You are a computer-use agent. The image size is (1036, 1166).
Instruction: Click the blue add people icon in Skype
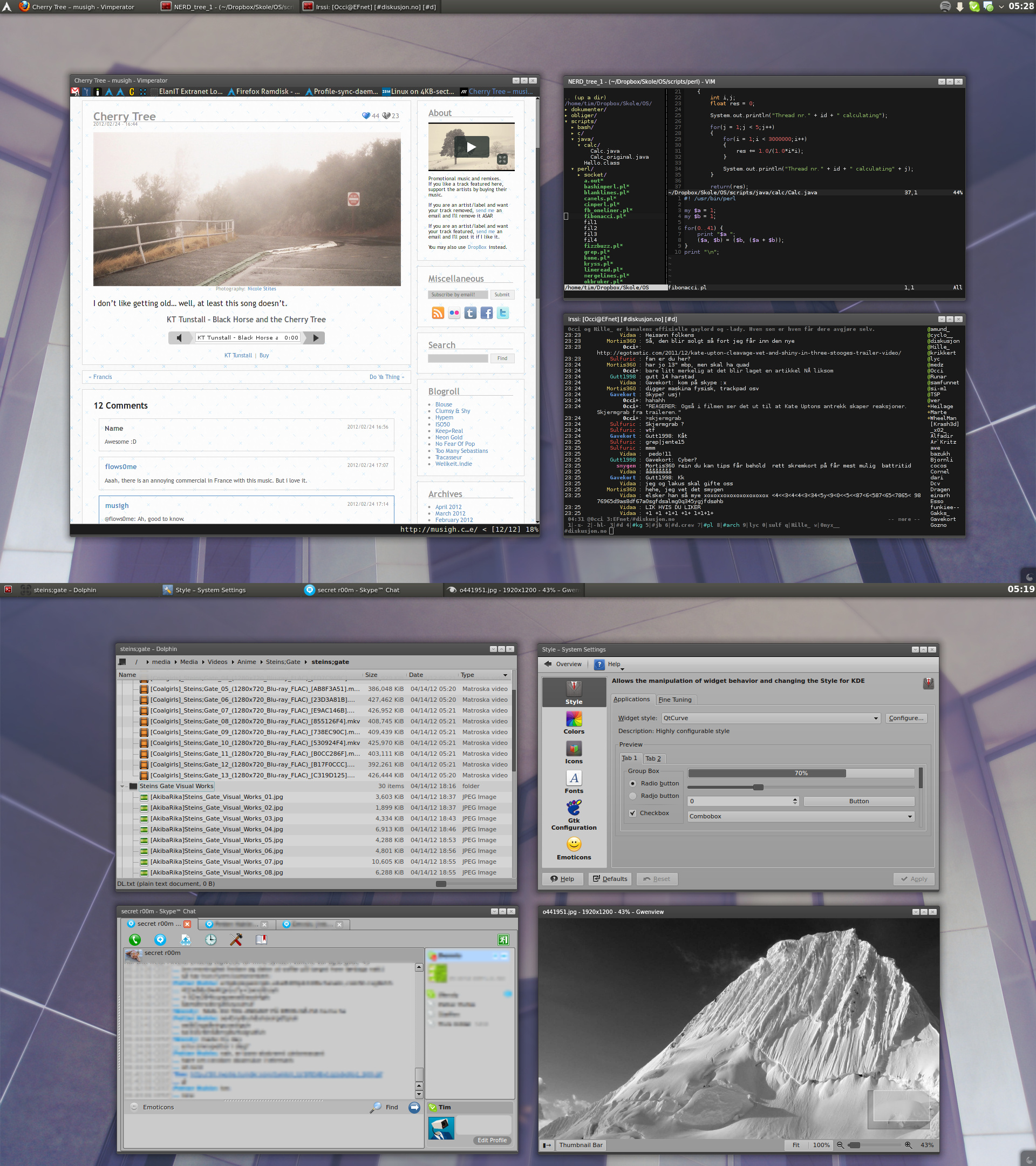point(160,939)
